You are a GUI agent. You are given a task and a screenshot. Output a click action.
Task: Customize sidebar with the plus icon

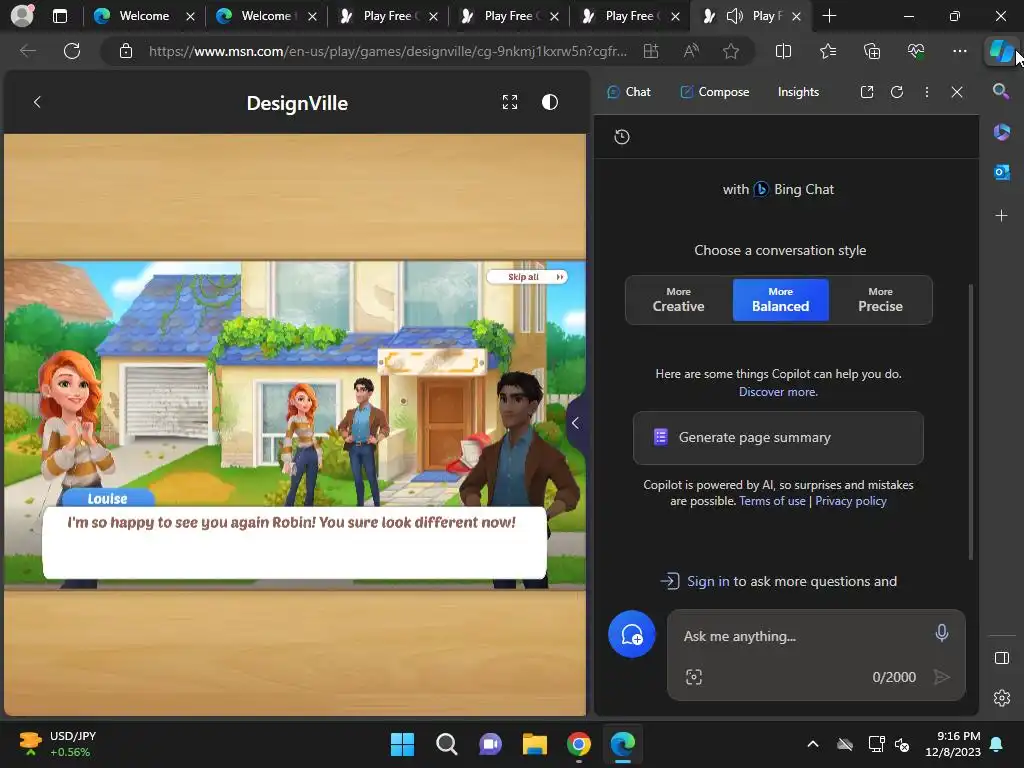pos(1001,216)
